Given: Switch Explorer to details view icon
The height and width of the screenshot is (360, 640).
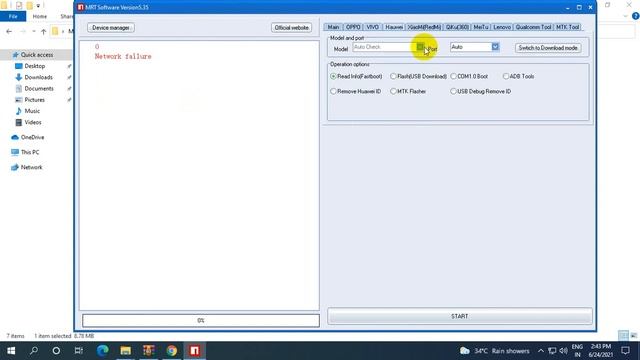Looking at the screenshot, I should point(623,336).
